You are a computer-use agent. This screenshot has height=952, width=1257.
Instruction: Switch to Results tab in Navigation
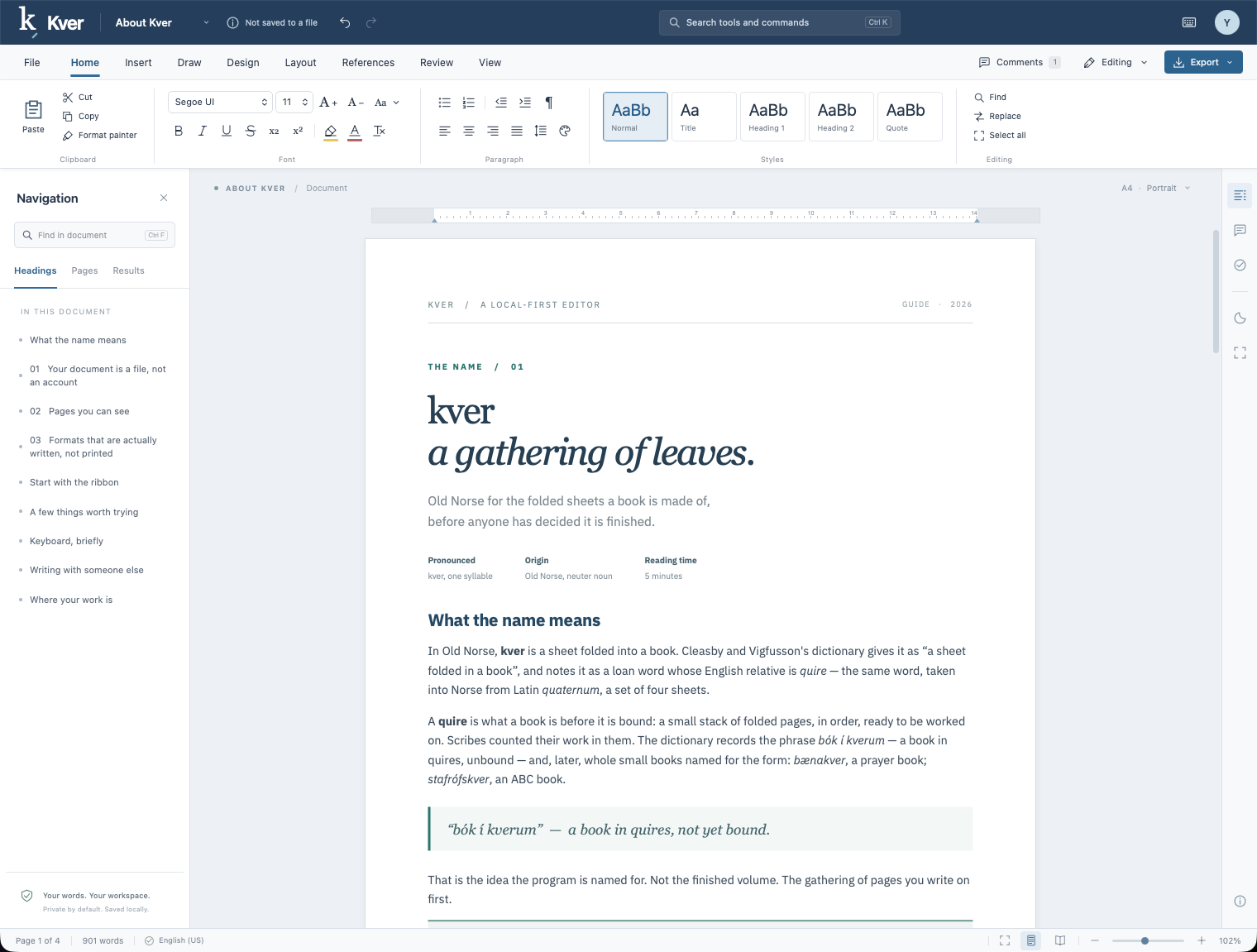point(128,271)
